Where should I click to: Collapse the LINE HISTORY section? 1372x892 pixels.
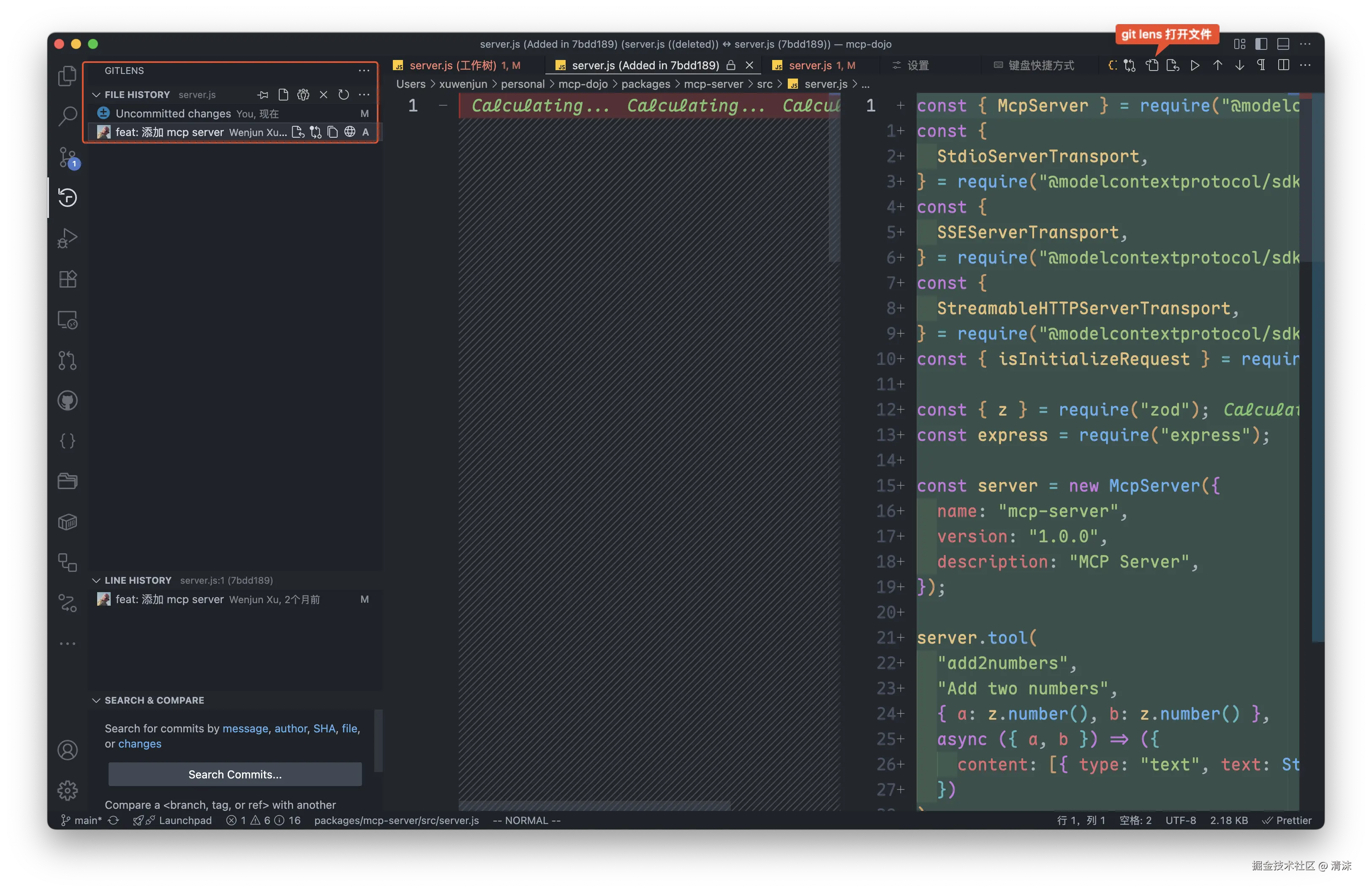point(96,580)
